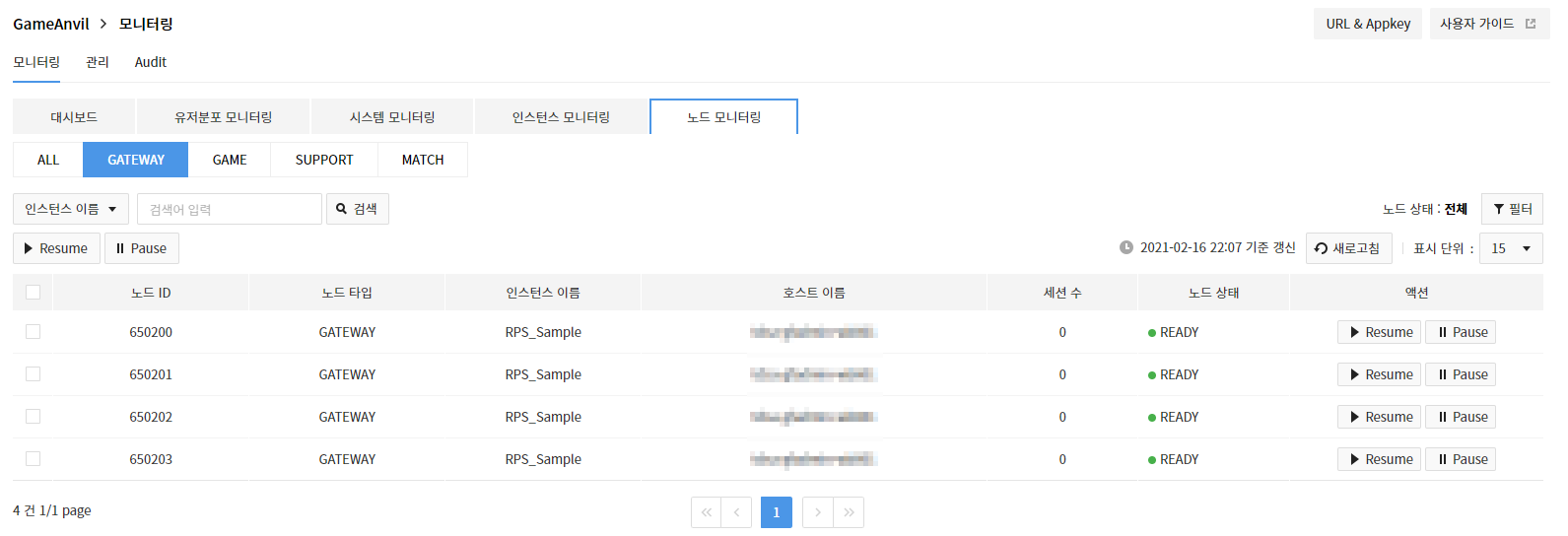Filter nodes by GATEWAY type
Viewport: 1568px width, 536px height.
[x=136, y=160]
